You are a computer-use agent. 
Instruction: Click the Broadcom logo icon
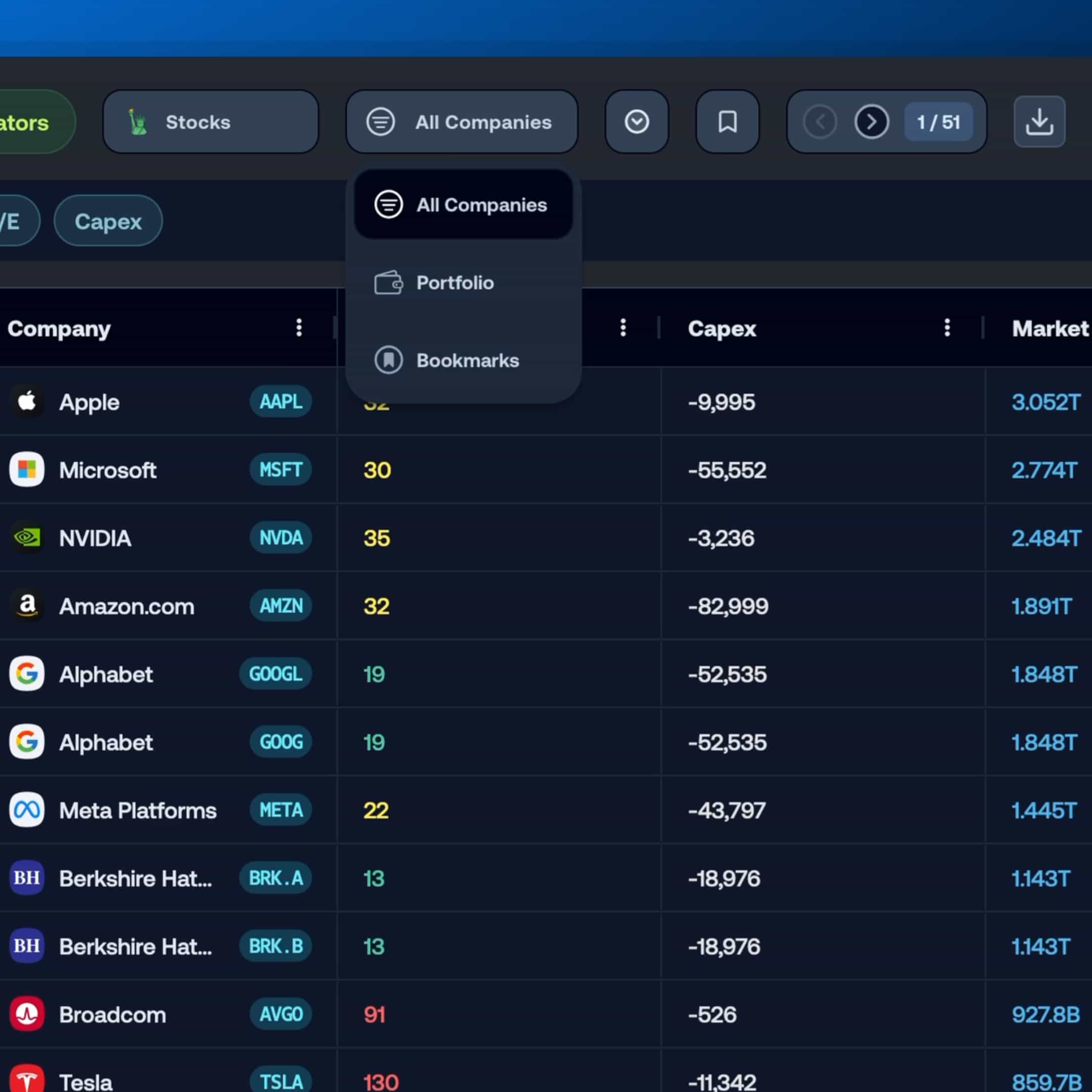tap(27, 1014)
